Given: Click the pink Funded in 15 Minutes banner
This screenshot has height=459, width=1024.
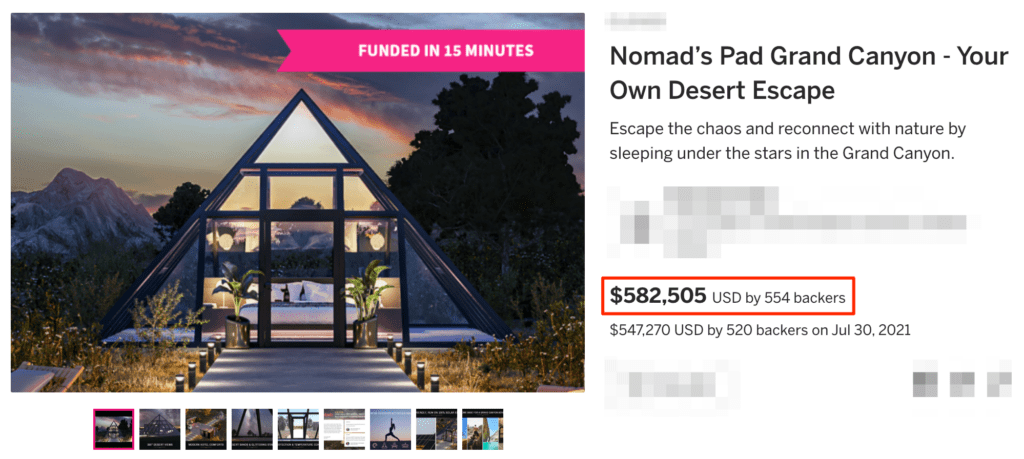Looking at the screenshot, I should 431,50.
